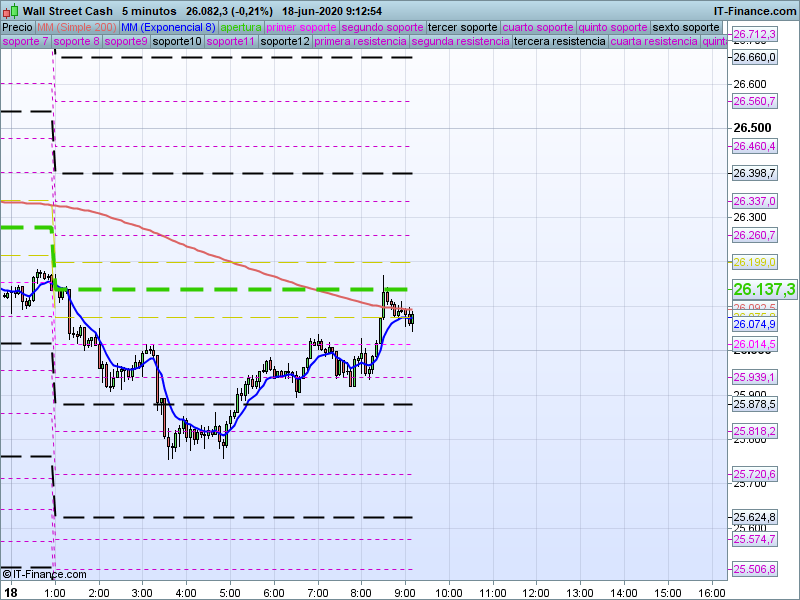Select the Precio legend label

[17, 27]
